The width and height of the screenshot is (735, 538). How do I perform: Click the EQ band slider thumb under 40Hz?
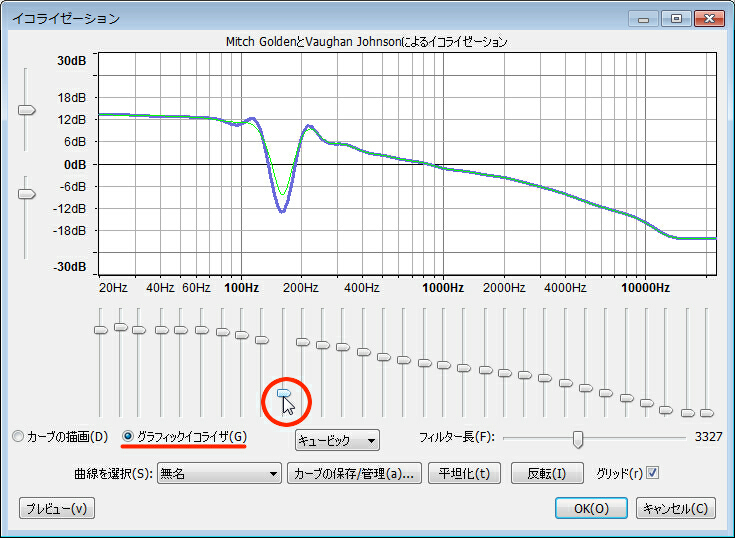[x=161, y=330]
